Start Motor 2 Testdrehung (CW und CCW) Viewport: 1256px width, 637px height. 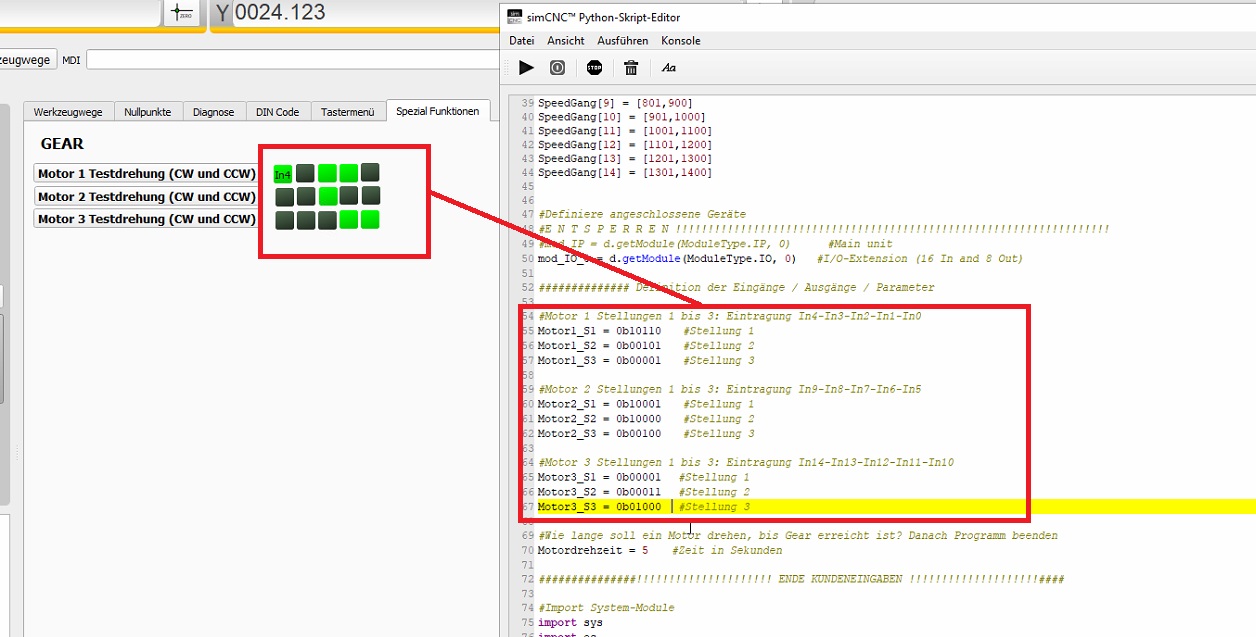coord(146,196)
